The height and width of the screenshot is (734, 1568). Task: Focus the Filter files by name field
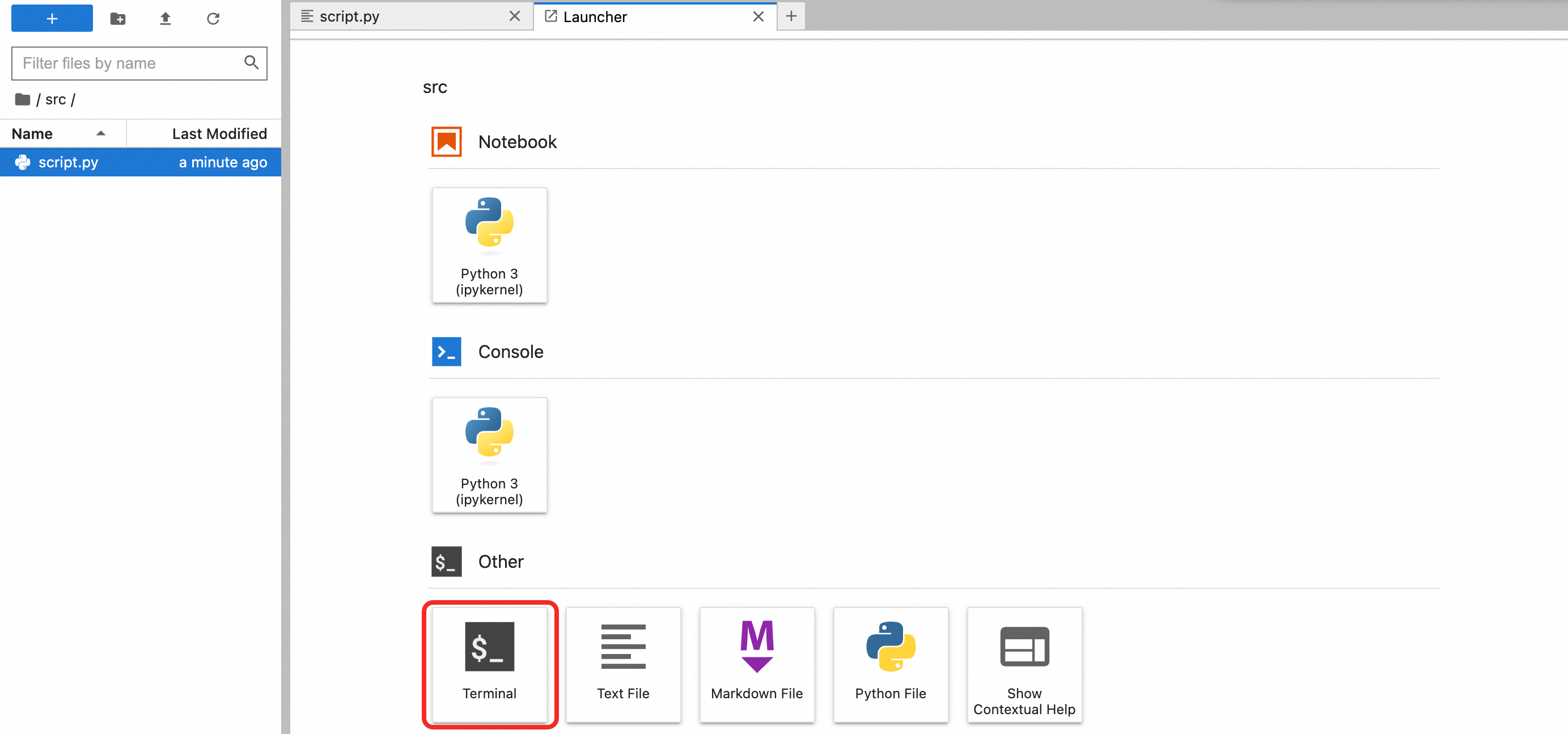(139, 64)
